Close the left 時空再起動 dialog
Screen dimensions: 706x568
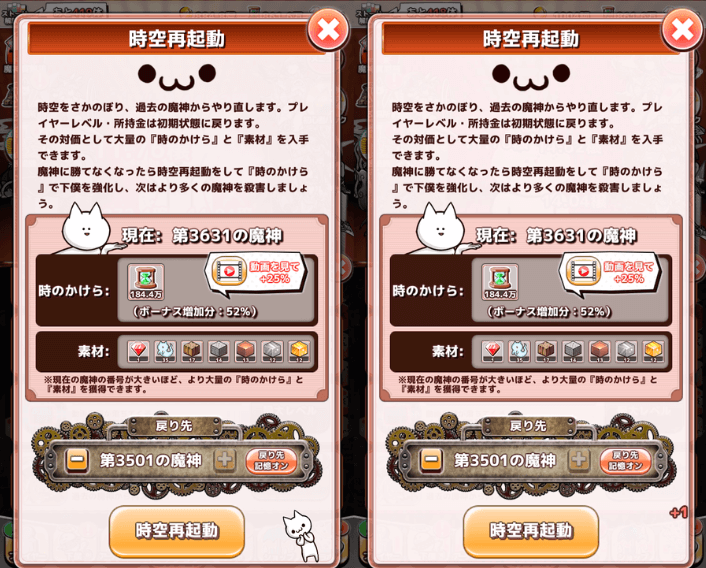(x=328, y=30)
